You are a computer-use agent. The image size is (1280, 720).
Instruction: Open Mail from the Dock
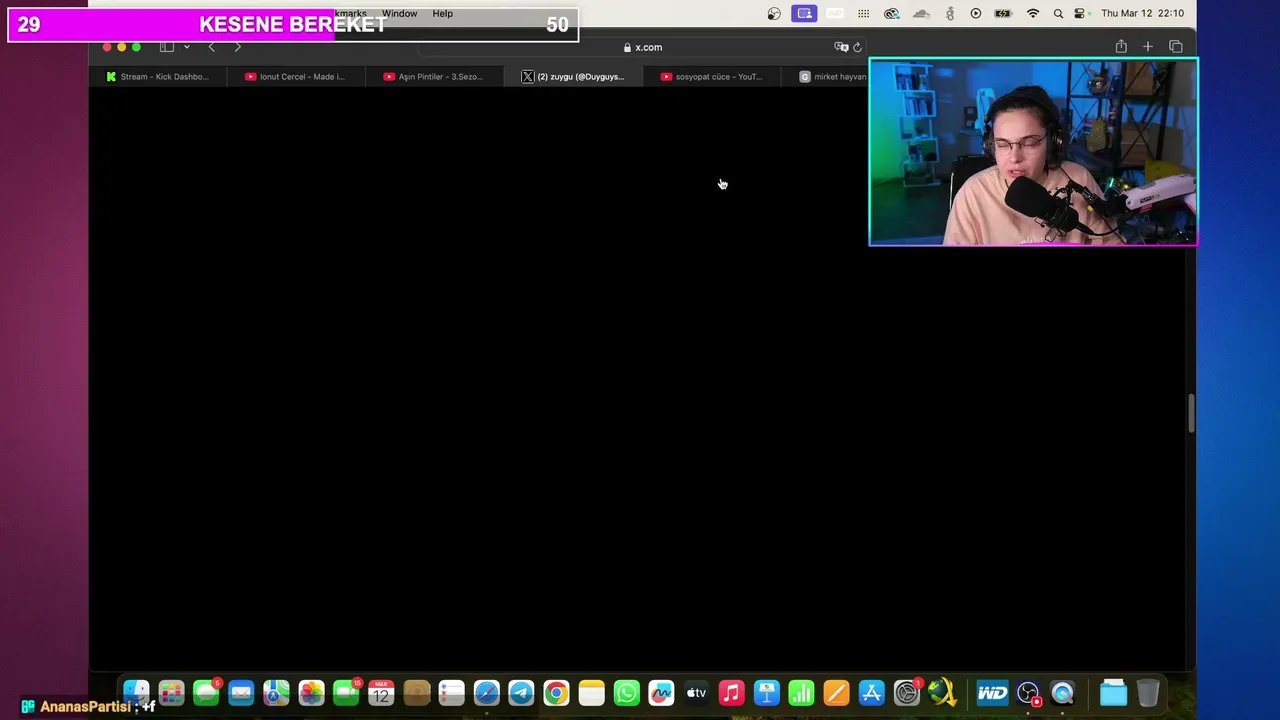coord(241,692)
